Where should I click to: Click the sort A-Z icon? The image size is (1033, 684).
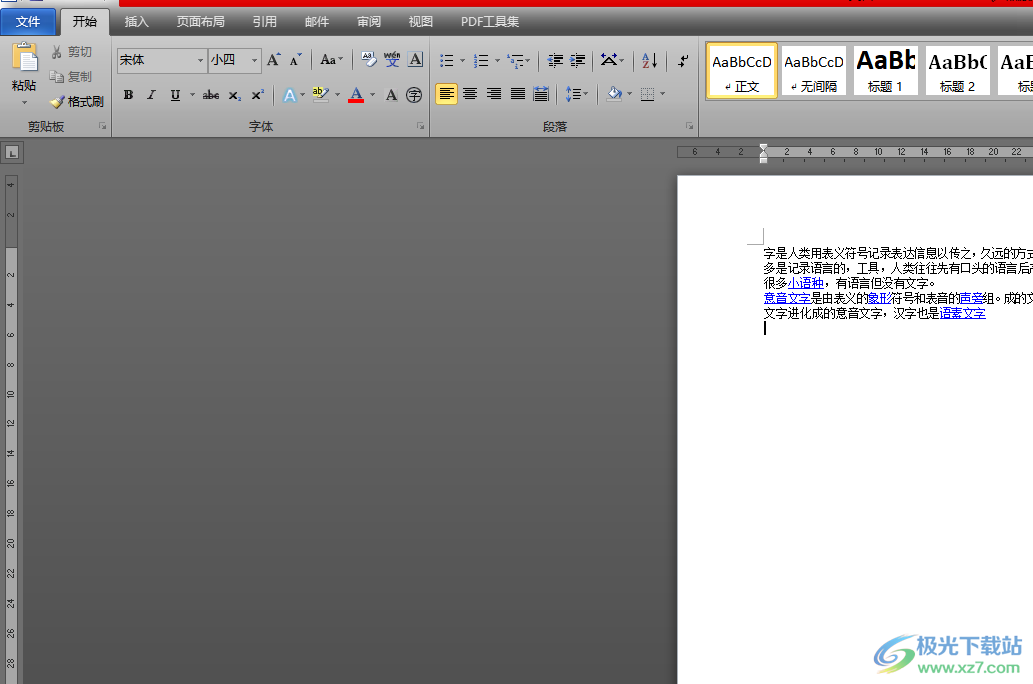(x=649, y=61)
